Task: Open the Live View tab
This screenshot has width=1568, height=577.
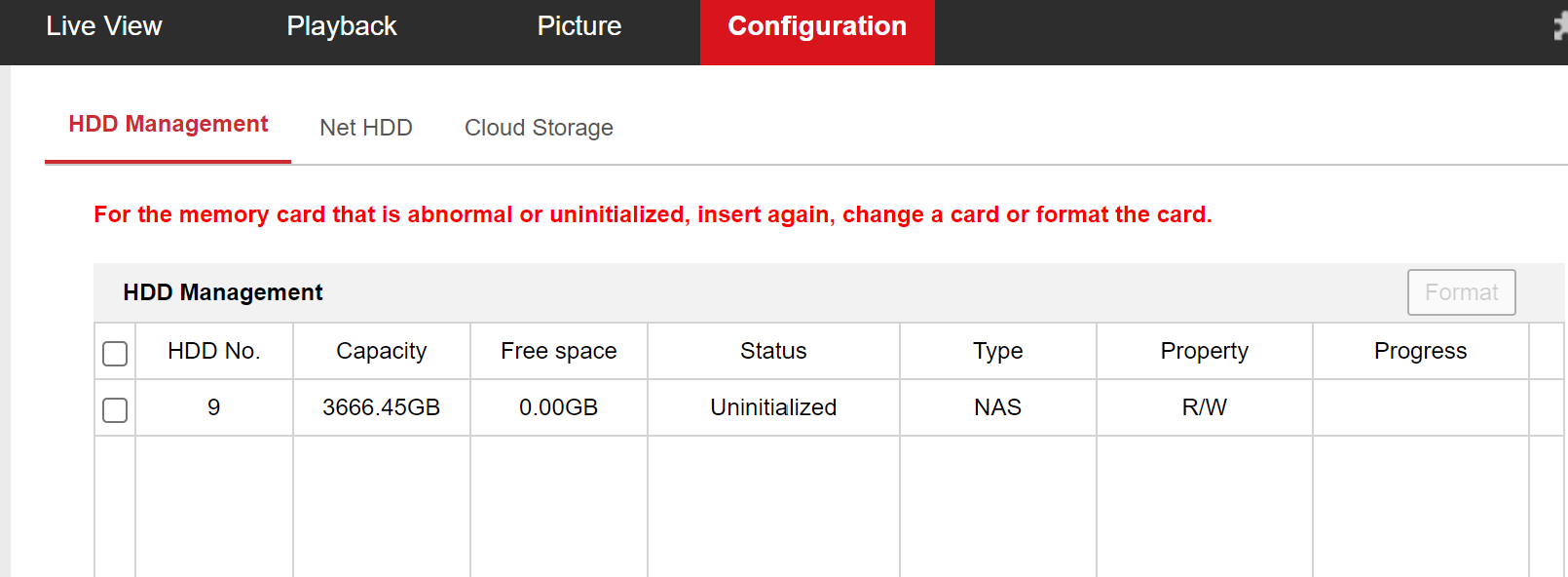Action: (x=104, y=26)
